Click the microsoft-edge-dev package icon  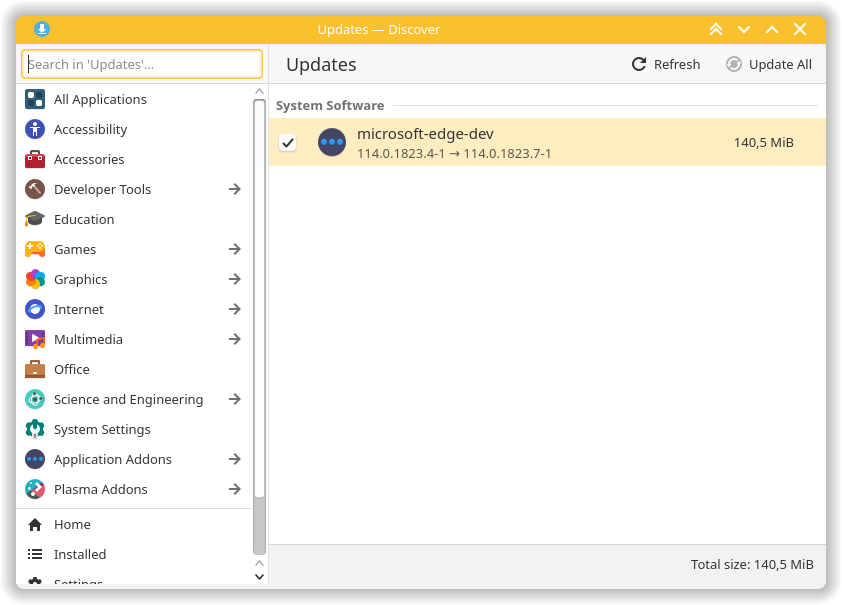(x=332, y=142)
